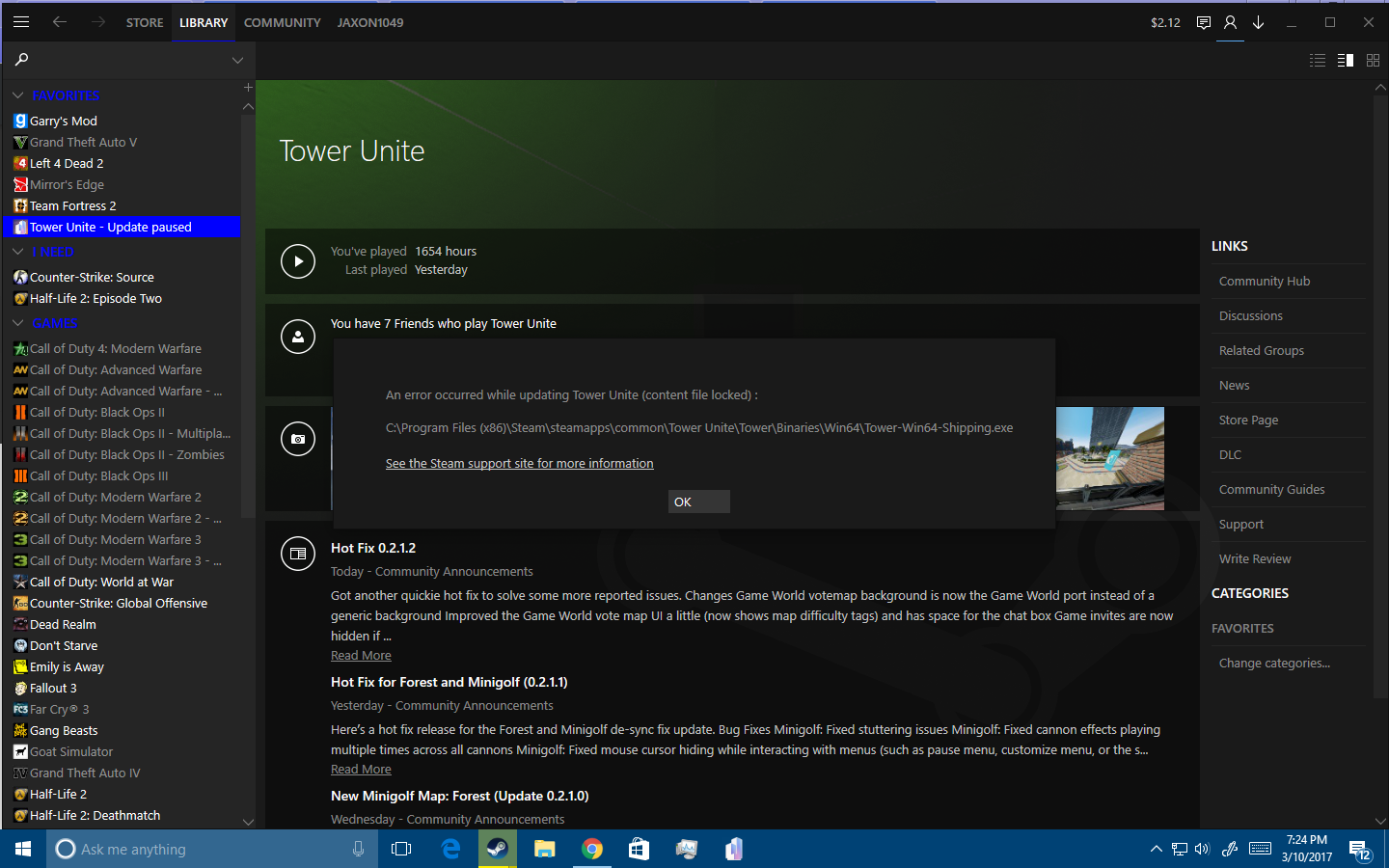The image size is (1389, 868).
Task: Switch to grid view mode
Action: point(1373,60)
